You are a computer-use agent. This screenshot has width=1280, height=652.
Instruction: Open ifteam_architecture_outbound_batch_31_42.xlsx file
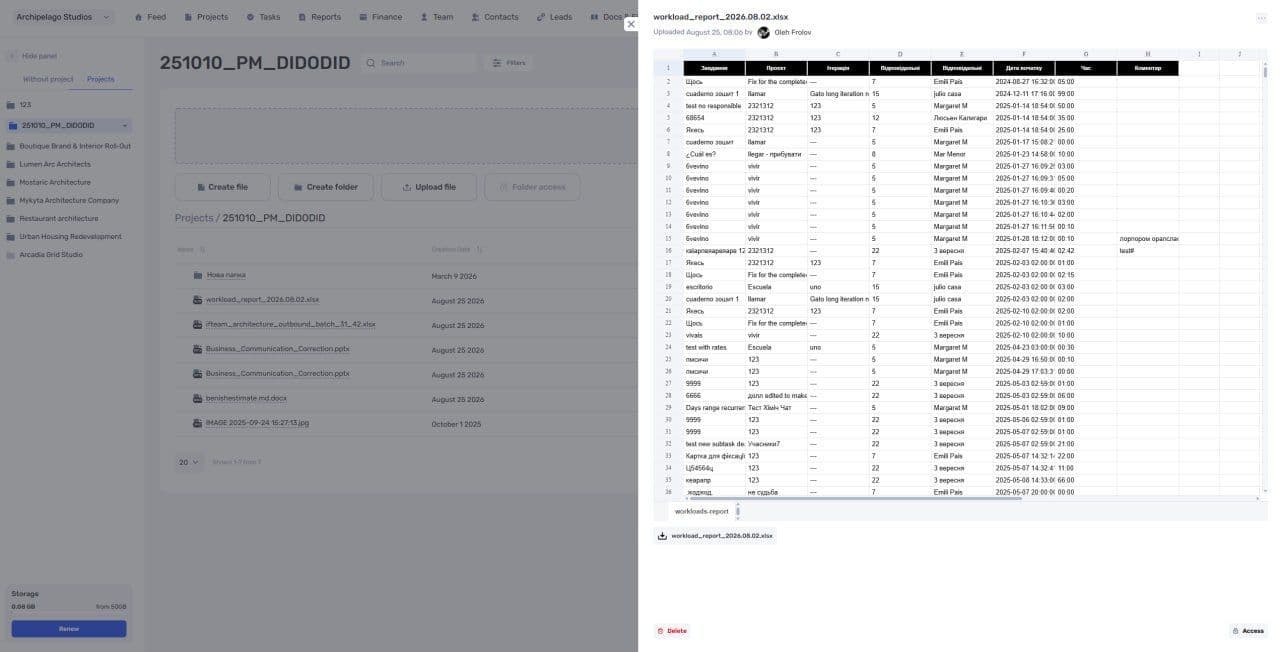290,325
